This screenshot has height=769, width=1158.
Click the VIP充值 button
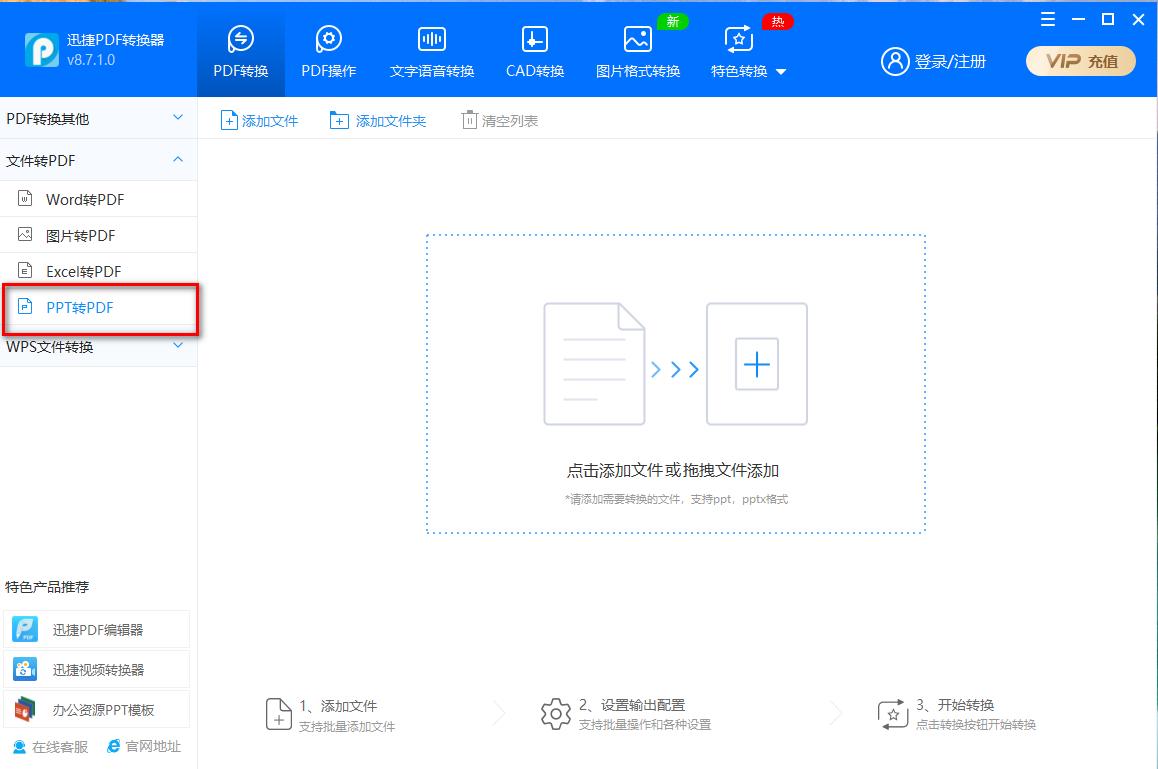point(1080,60)
